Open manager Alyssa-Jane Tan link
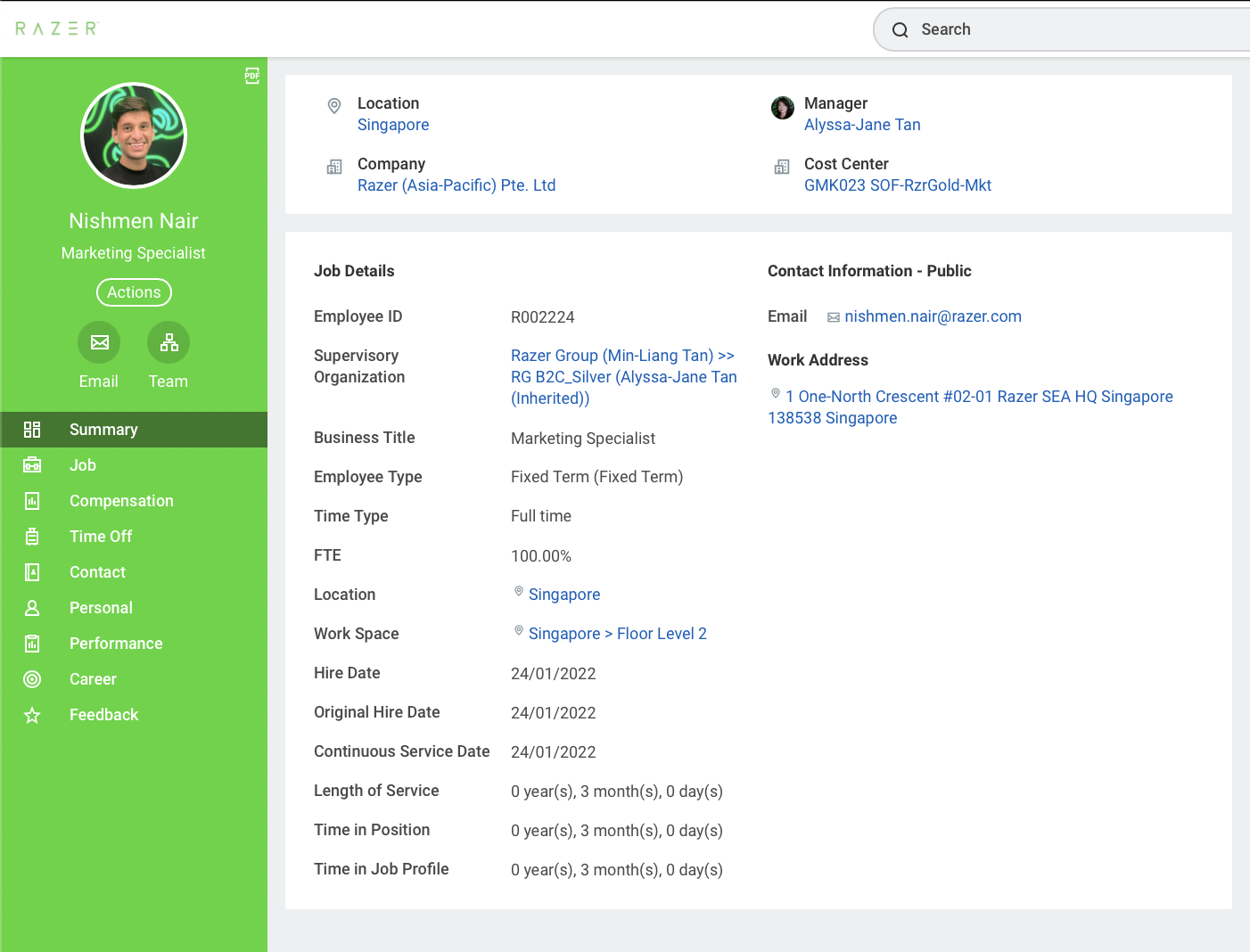This screenshot has width=1250, height=952. tap(862, 125)
